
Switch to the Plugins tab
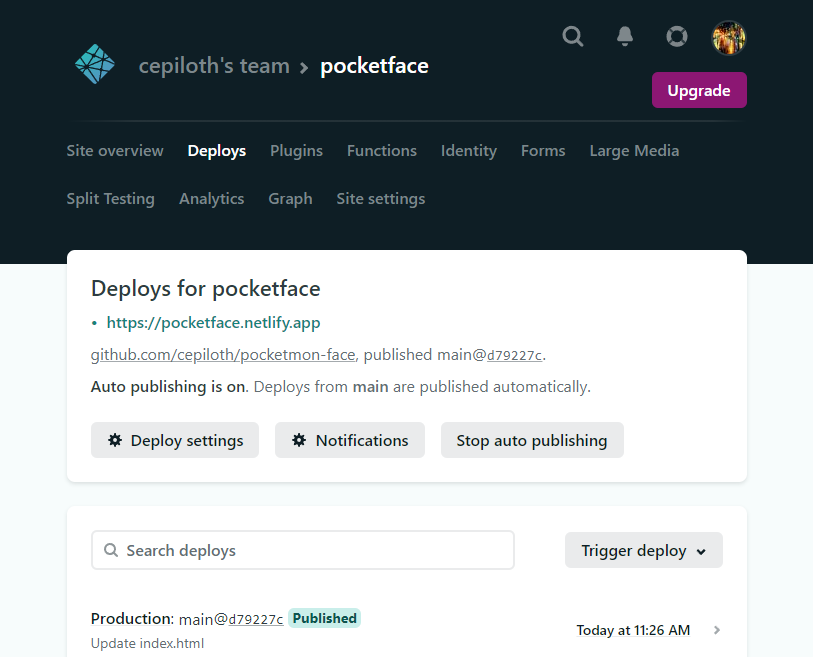click(297, 151)
